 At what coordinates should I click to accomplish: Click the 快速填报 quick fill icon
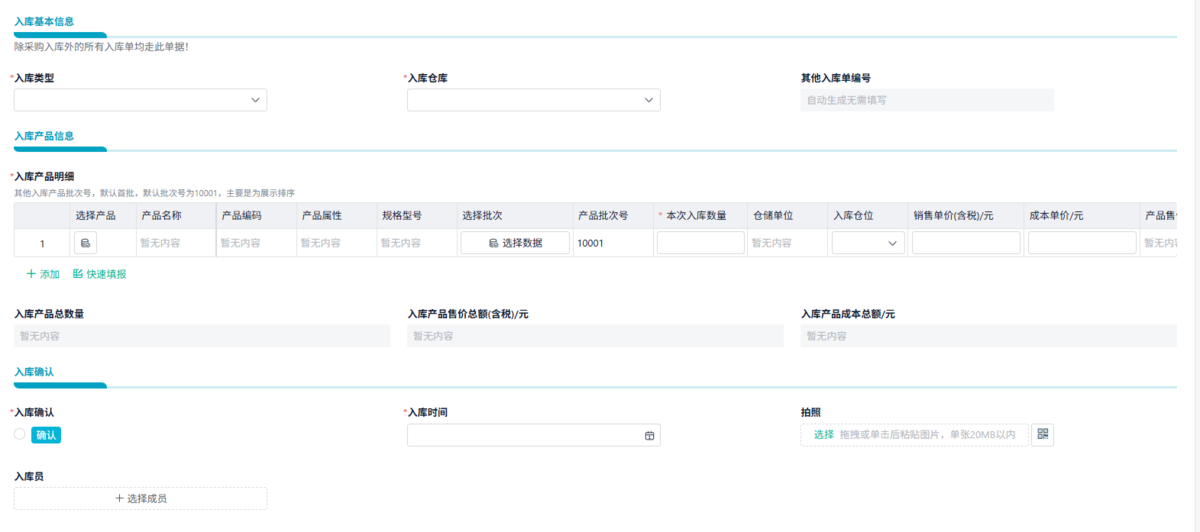coord(78,274)
